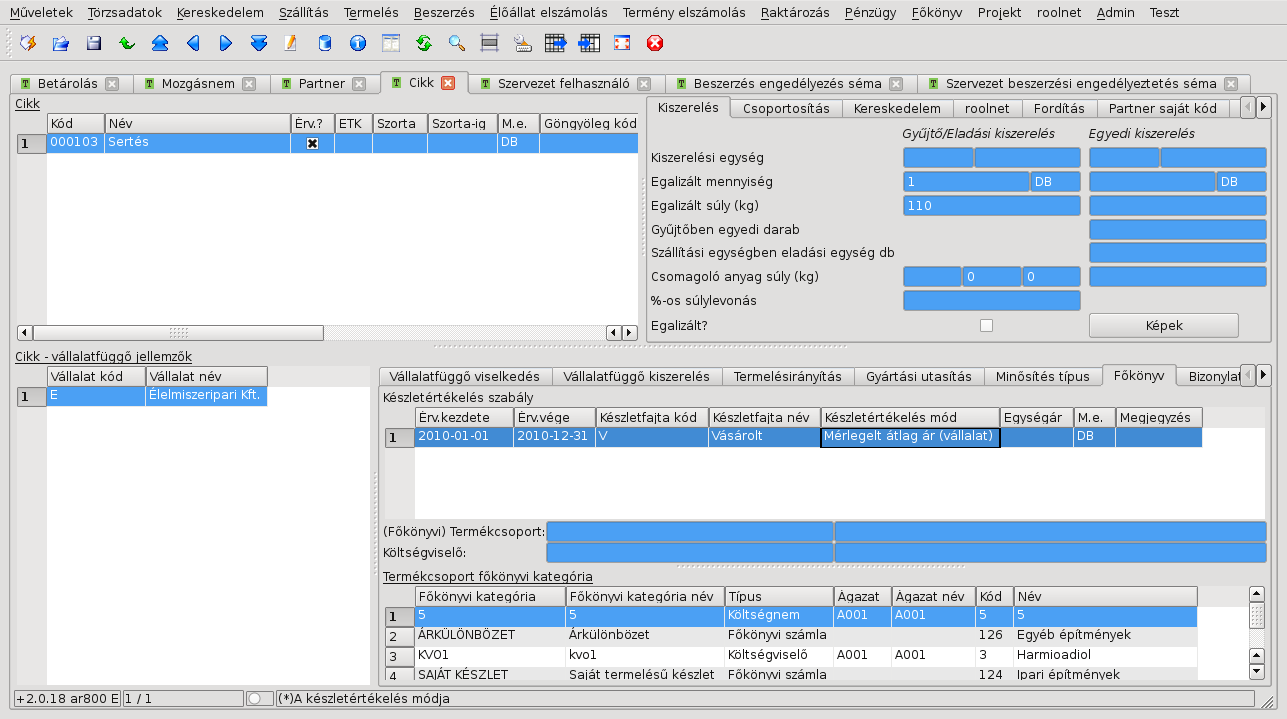The height and width of the screenshot is (719, 1287).
Task: Click the blue database cylinder icon
Action: click(325, 43)
